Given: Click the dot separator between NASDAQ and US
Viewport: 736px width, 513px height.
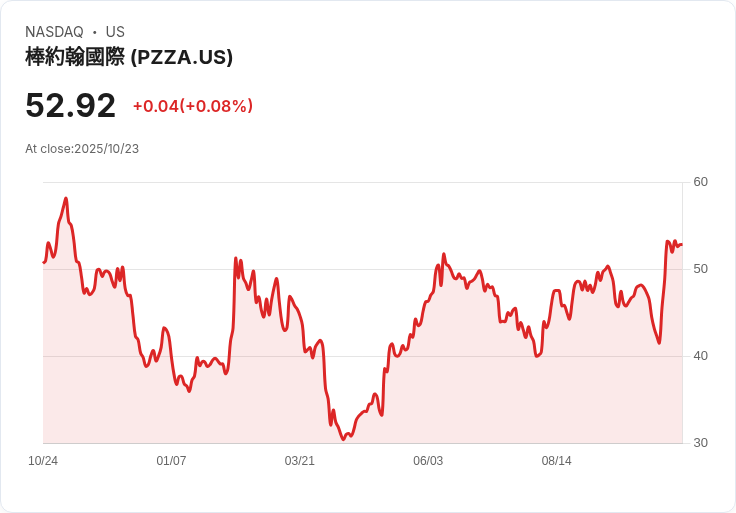Looking at the screenshot, I should tap(94, 32).
